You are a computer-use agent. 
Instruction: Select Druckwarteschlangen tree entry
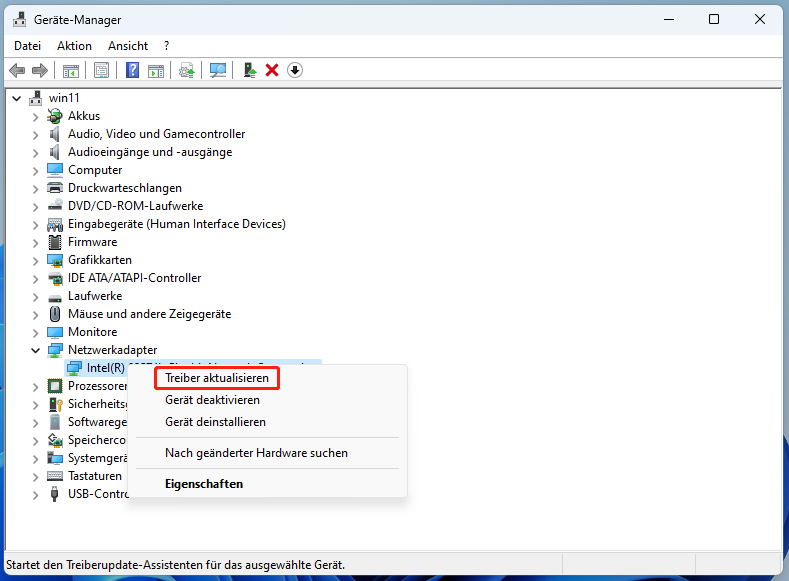click(x=125, y=188)
